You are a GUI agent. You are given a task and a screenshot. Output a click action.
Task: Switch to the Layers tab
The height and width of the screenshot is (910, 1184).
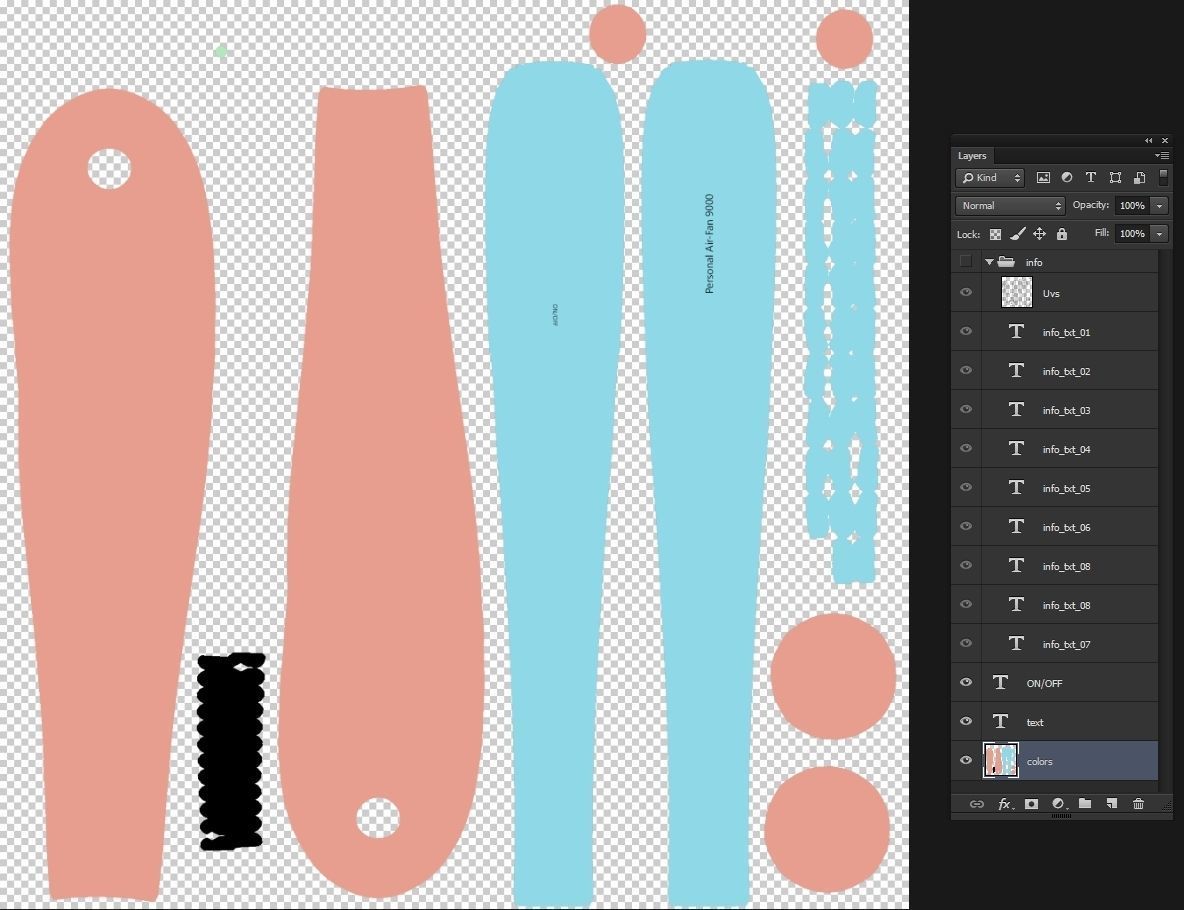972,156
